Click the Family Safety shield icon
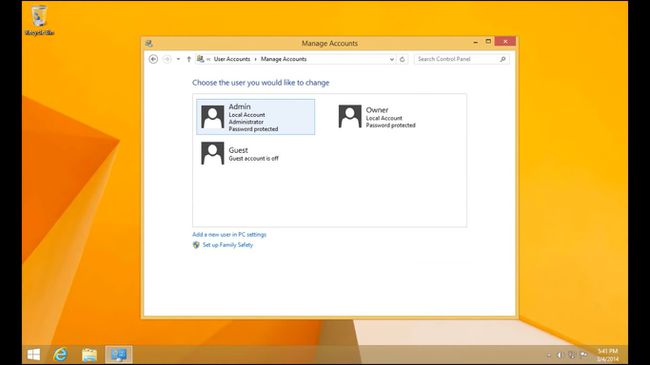 (196, 245)
